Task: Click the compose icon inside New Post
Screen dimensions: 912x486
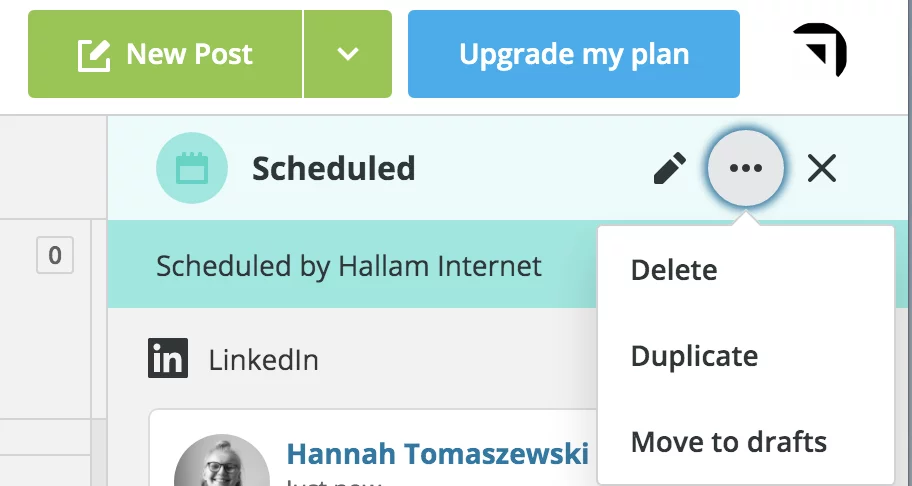Action: pyautogui.click(x=94, y=54)
